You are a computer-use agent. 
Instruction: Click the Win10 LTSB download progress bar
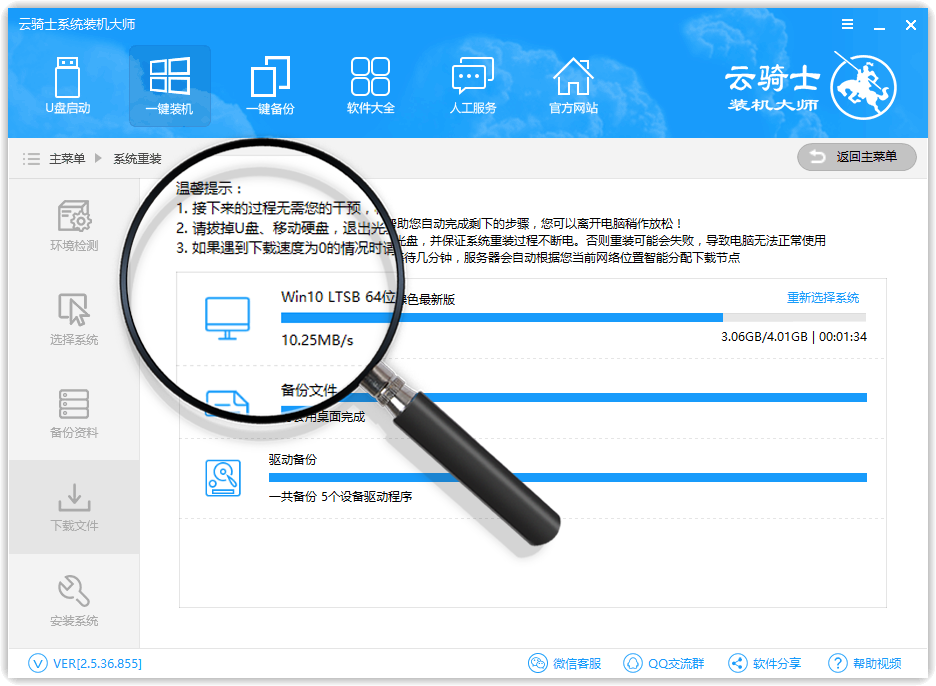point(573,318)
